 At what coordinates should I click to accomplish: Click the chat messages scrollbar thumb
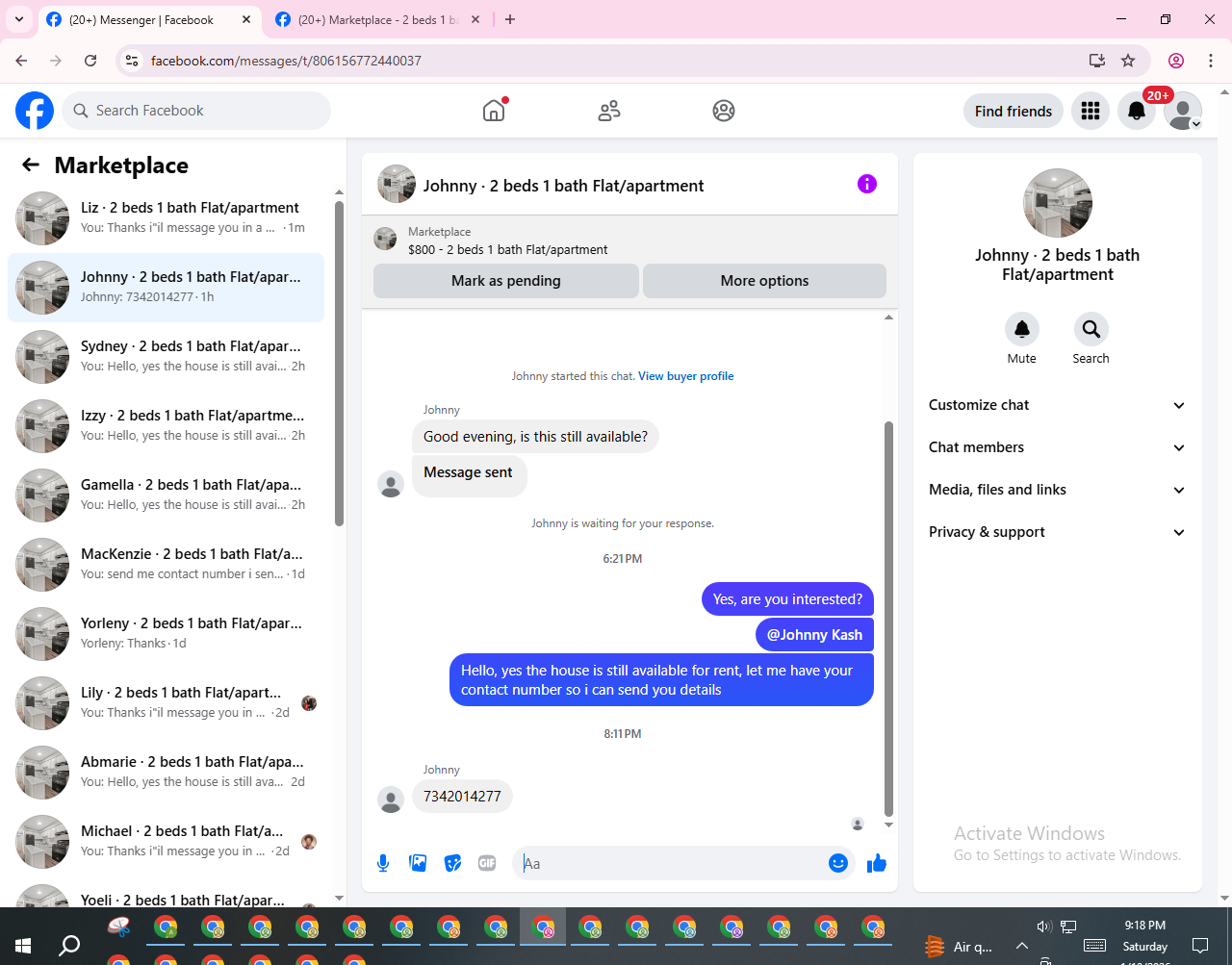tap(888, 619)
